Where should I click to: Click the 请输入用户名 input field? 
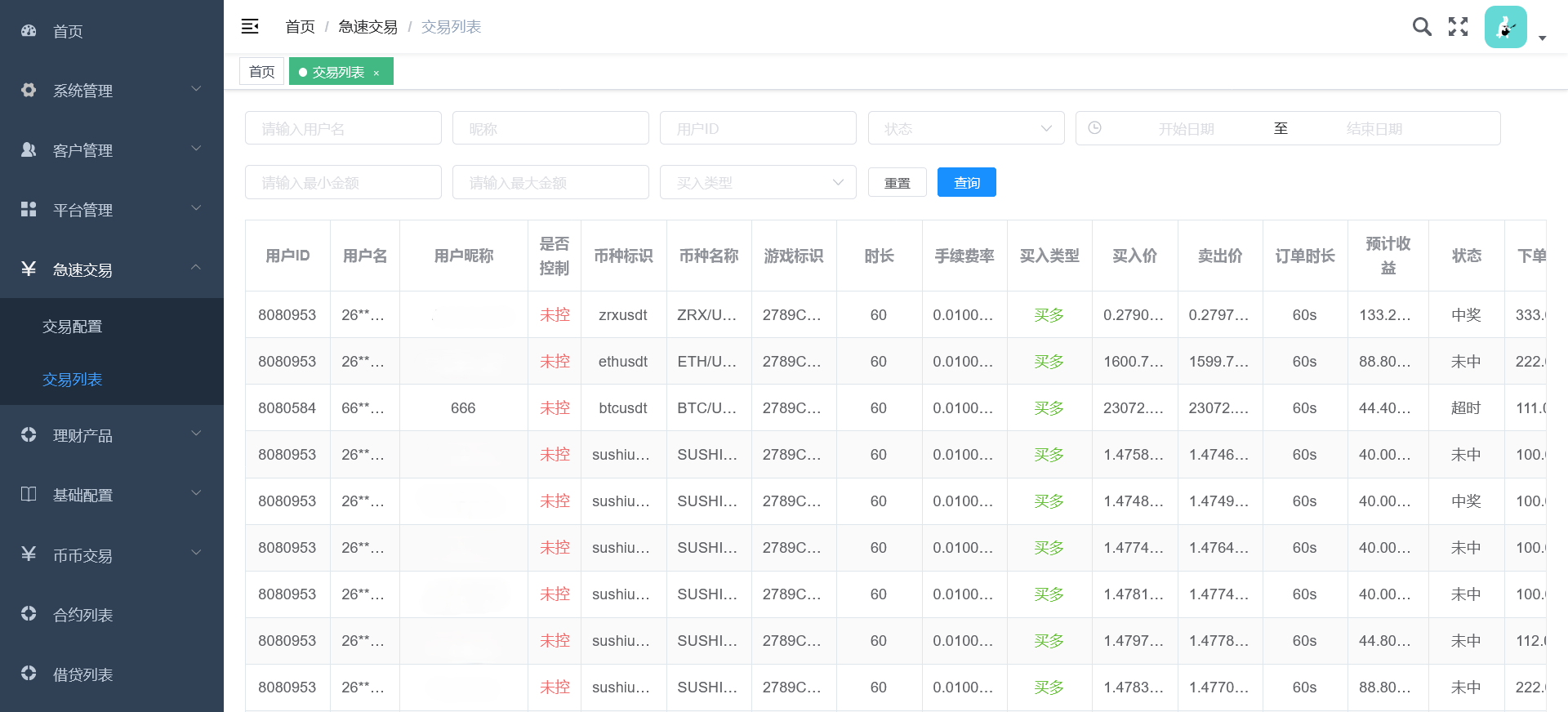[x=343, y=128]
